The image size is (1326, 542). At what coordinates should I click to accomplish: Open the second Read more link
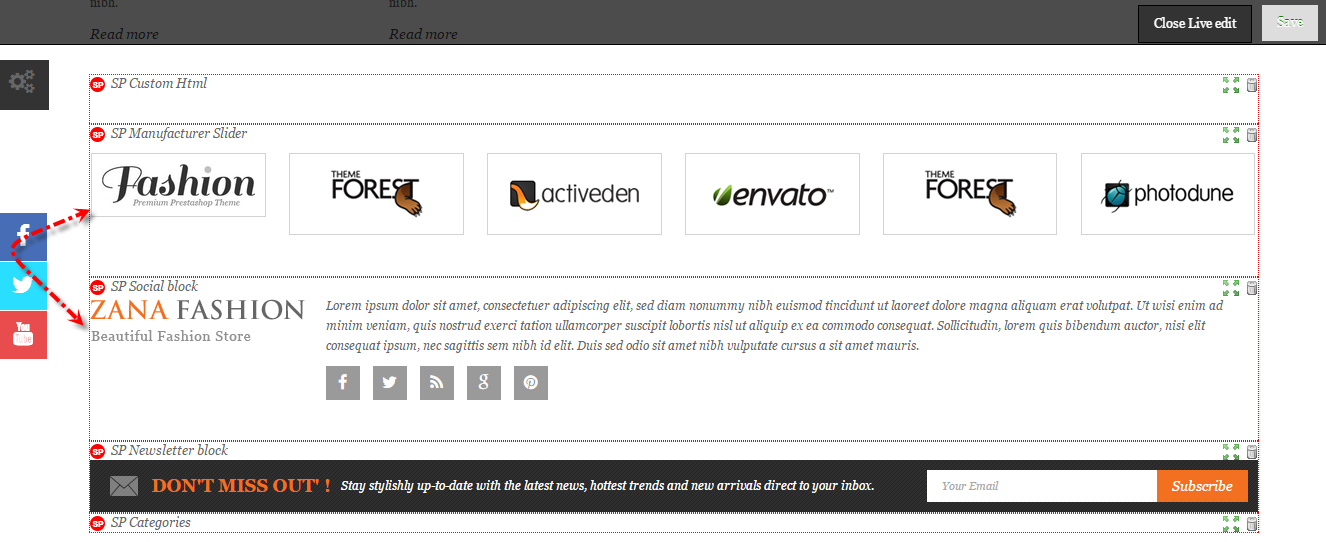[x=423, y=34]
